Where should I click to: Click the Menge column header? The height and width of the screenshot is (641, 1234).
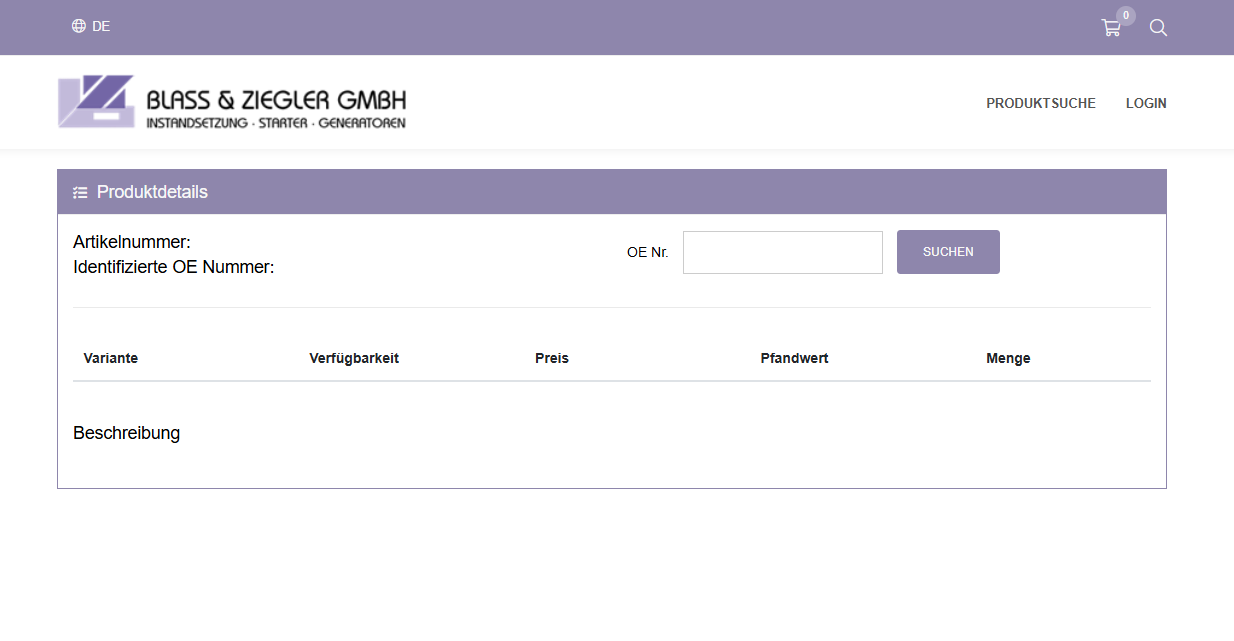coord(1008,358)
